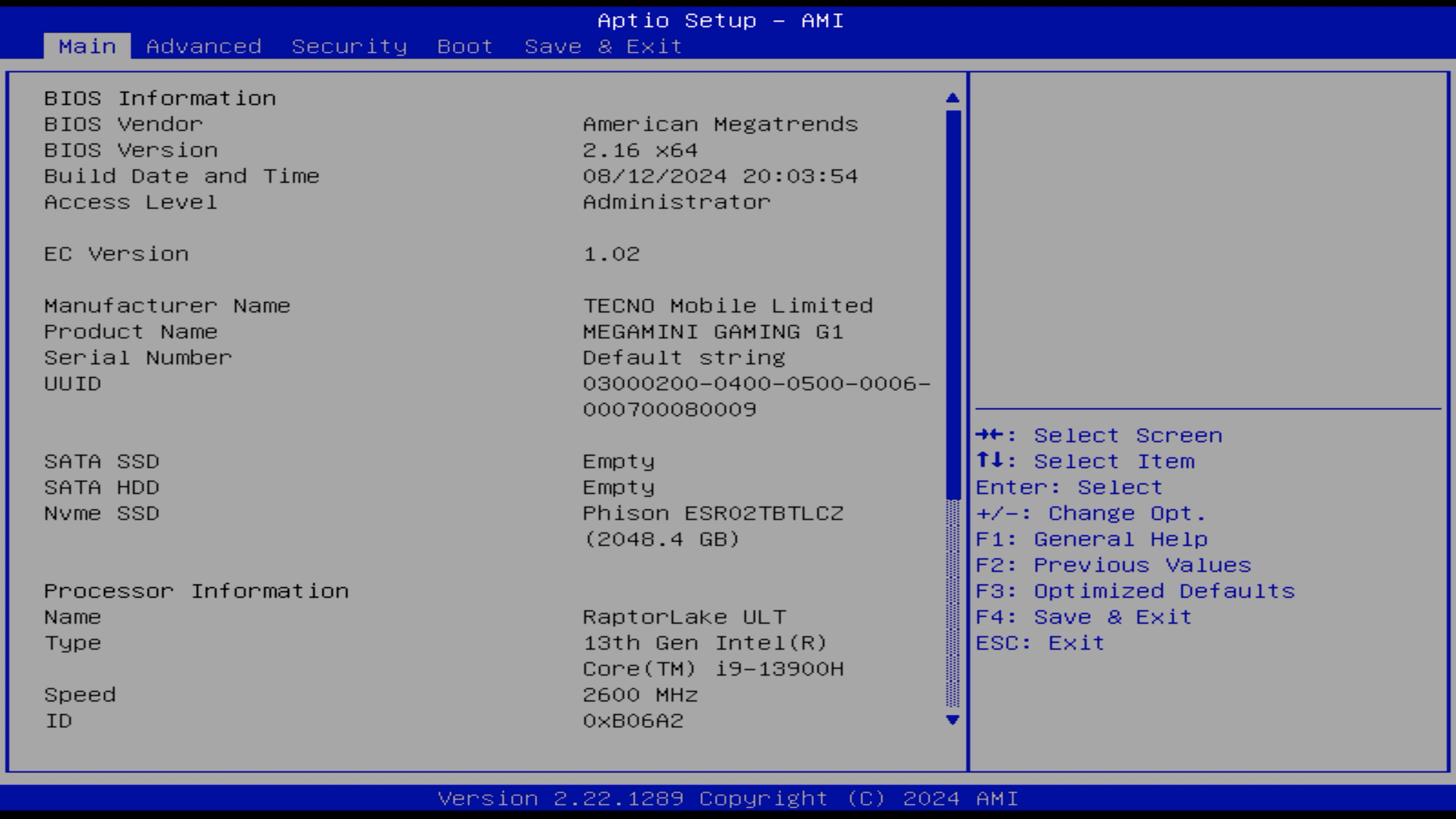The image size is (1456, 819).
Task: Click the F3: Optimized Defaults hint
Action: (1135, 591)
